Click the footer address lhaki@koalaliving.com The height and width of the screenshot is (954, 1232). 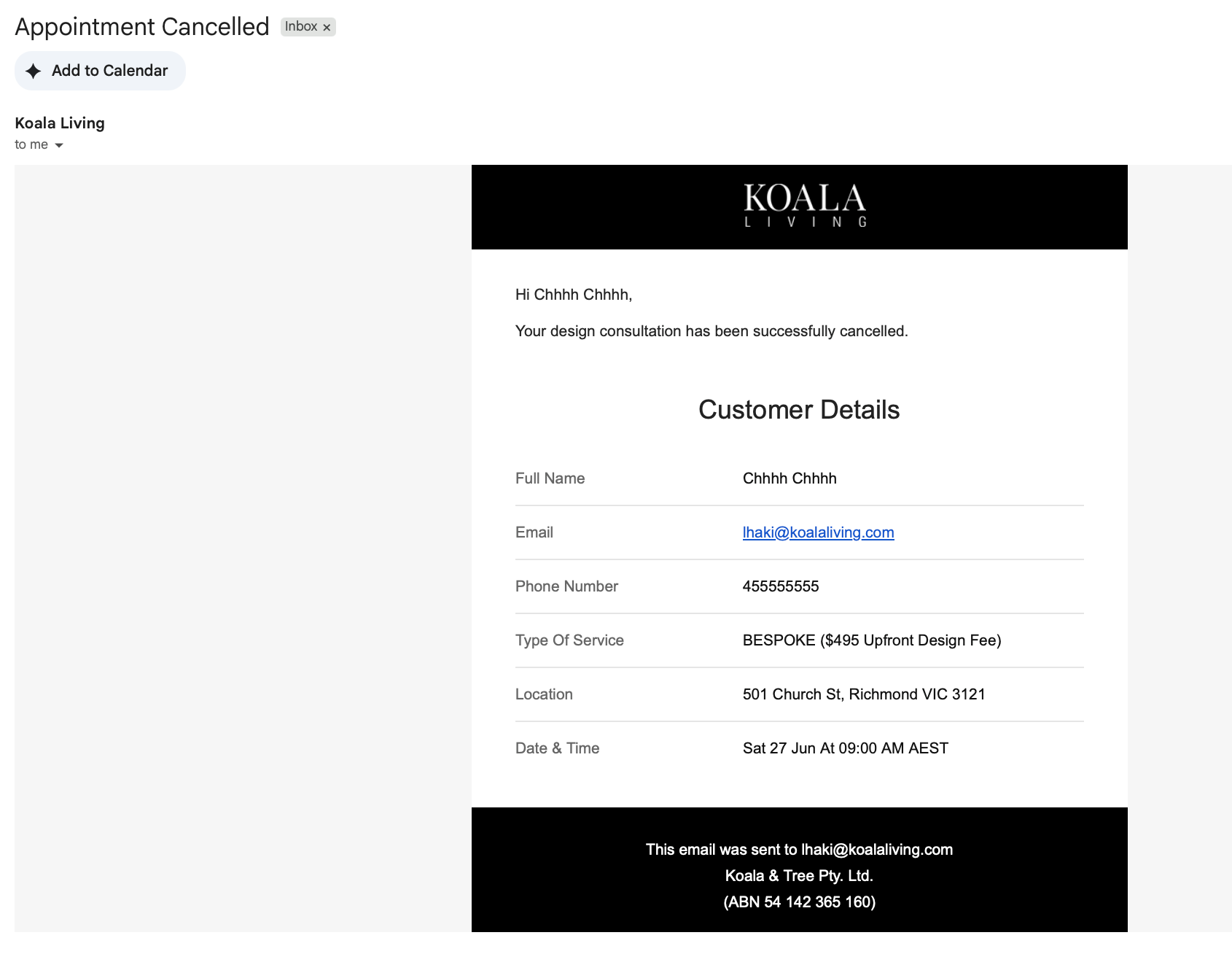877,850
